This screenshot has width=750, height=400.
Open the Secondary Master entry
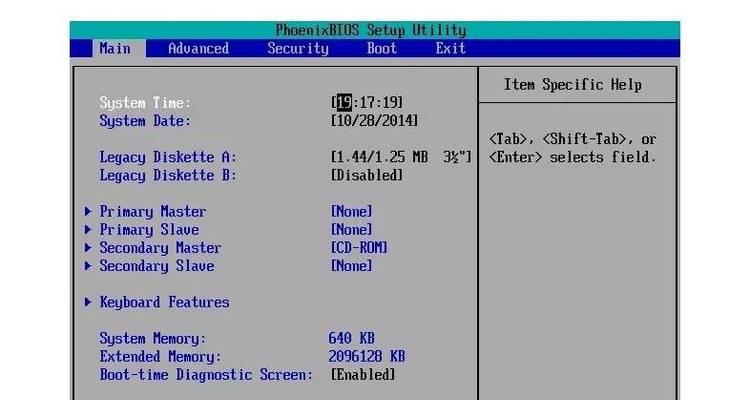click(160, 248)
